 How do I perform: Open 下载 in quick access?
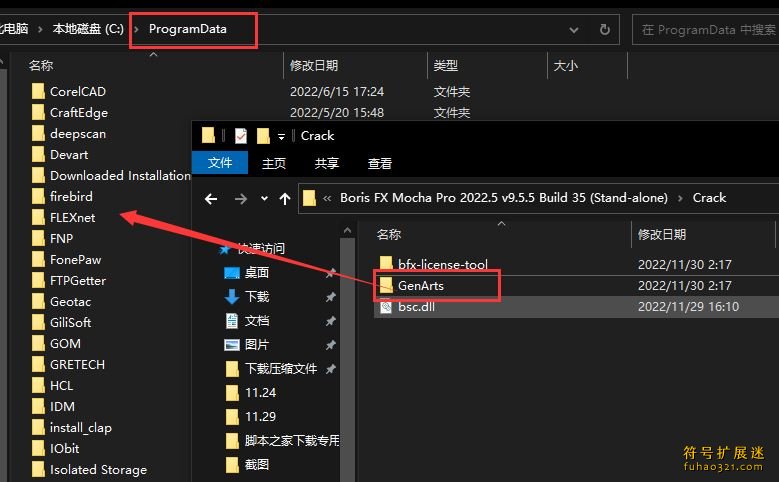(x=247, y=297)
